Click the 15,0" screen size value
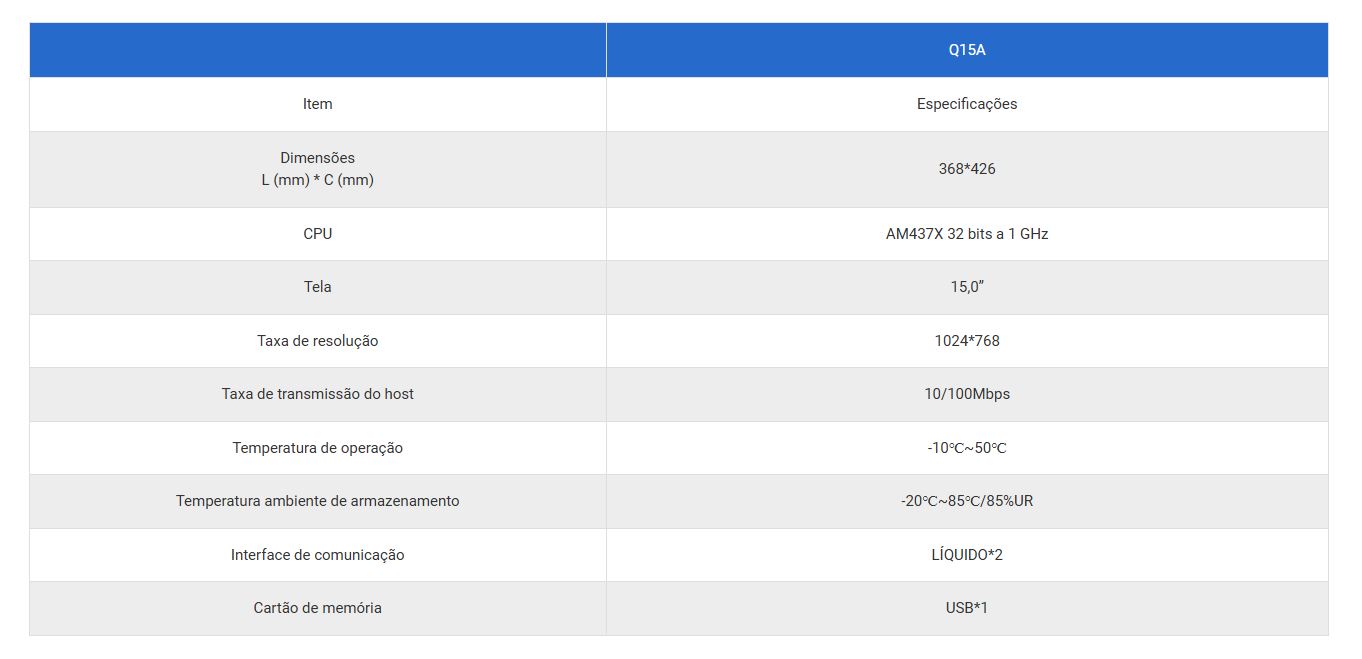The width and height of the screenshot is (1362, 659). pyautogui.click(x=966, y=287)
